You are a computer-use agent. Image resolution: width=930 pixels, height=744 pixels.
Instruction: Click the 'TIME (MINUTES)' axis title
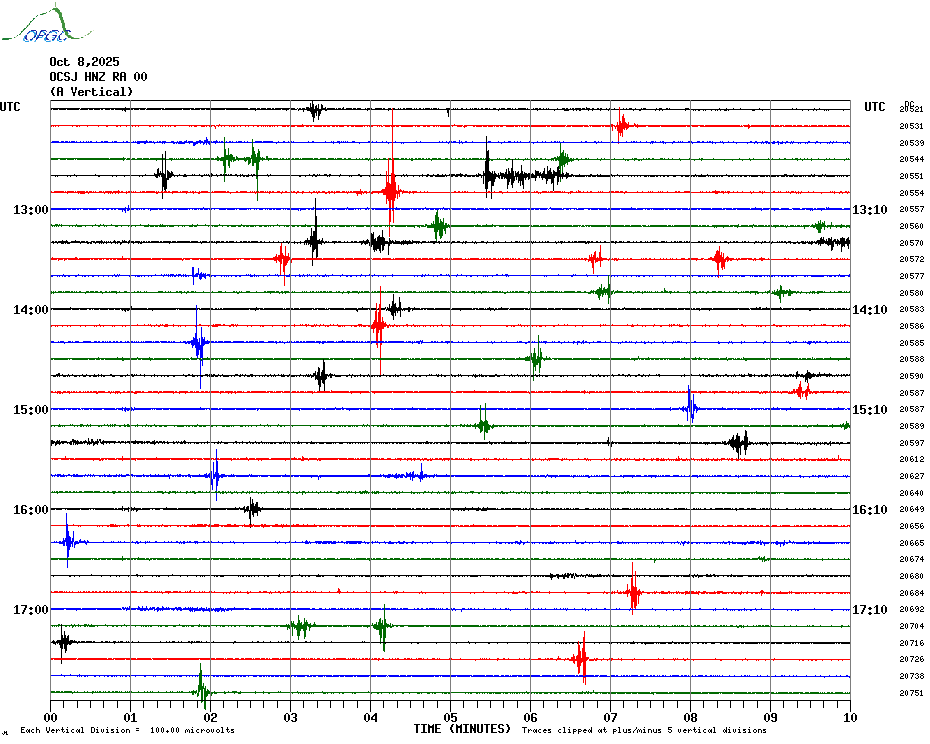click(462, 729)
